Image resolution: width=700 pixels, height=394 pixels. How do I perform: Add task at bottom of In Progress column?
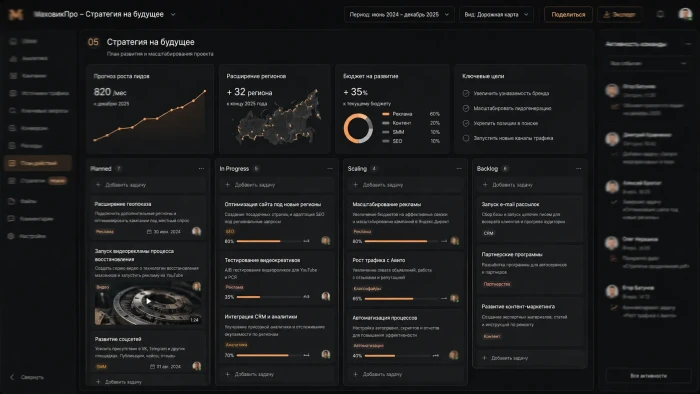tap(277, 374)
